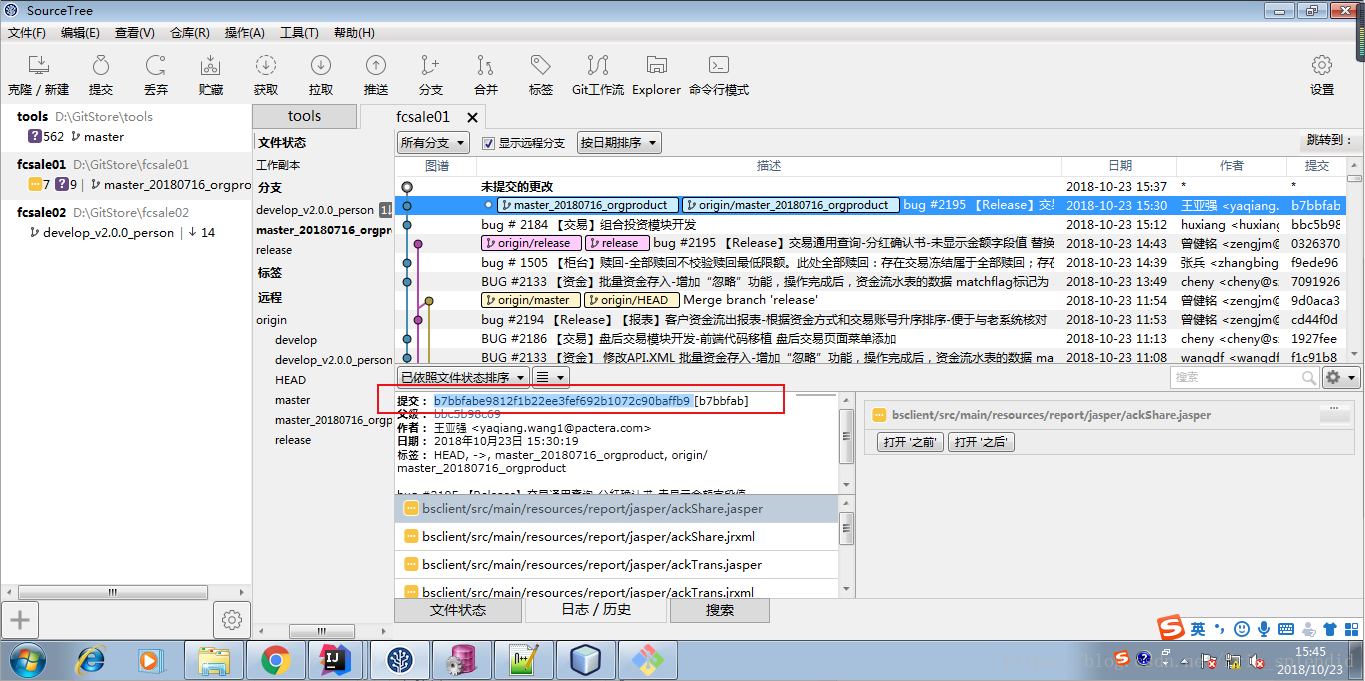The height and width of the screenshot is (681, 1365).
Task: Open Internet Explorer from the taskbar
Action: [x=91, y=660]
